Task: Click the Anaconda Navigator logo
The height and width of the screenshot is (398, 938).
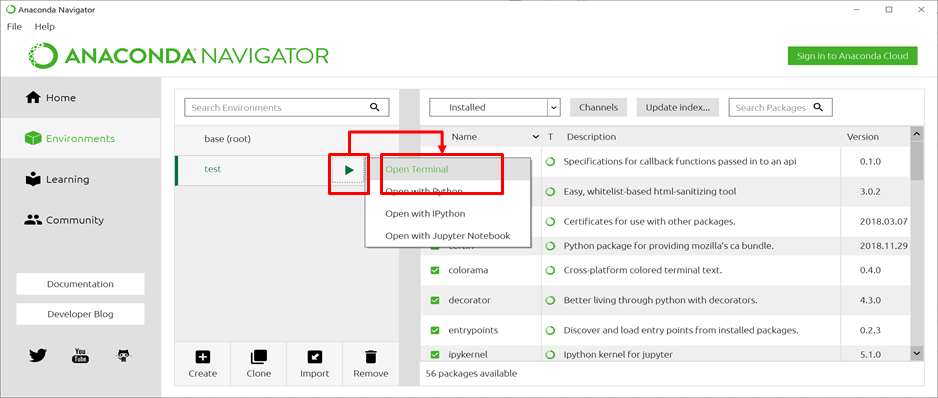Action: tap(178, 56)
